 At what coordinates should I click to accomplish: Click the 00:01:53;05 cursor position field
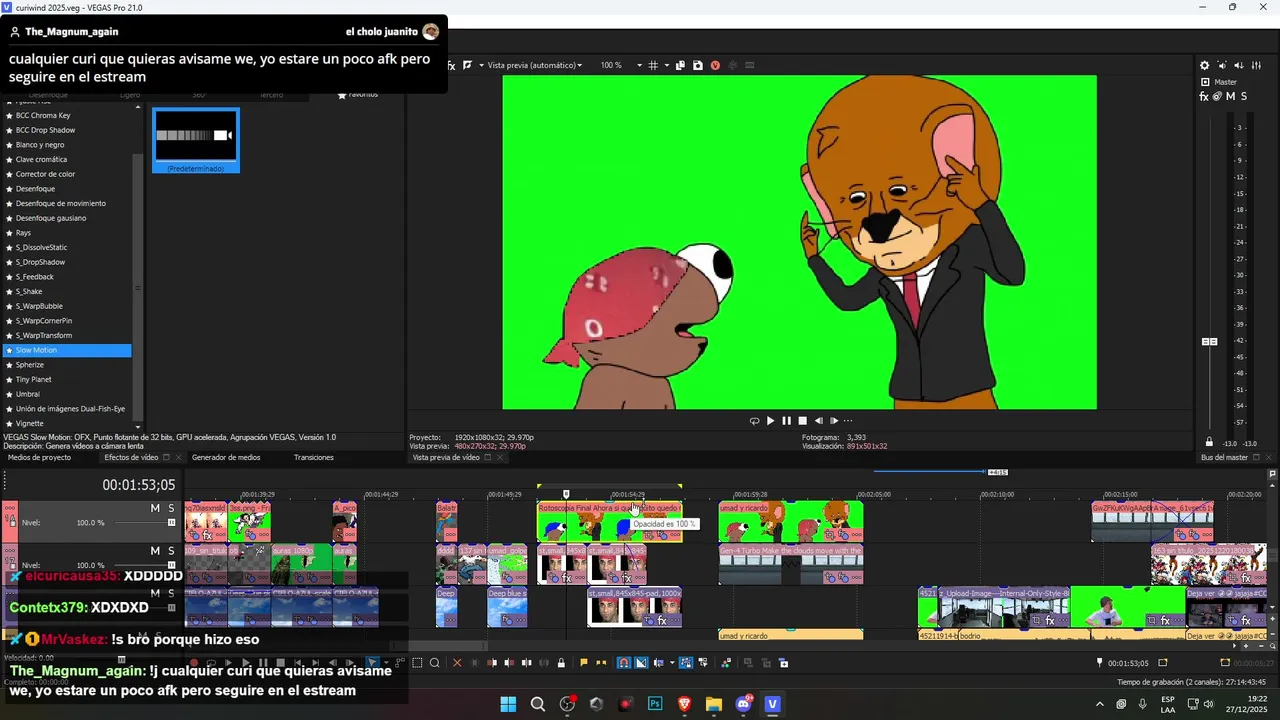point(138,485)
